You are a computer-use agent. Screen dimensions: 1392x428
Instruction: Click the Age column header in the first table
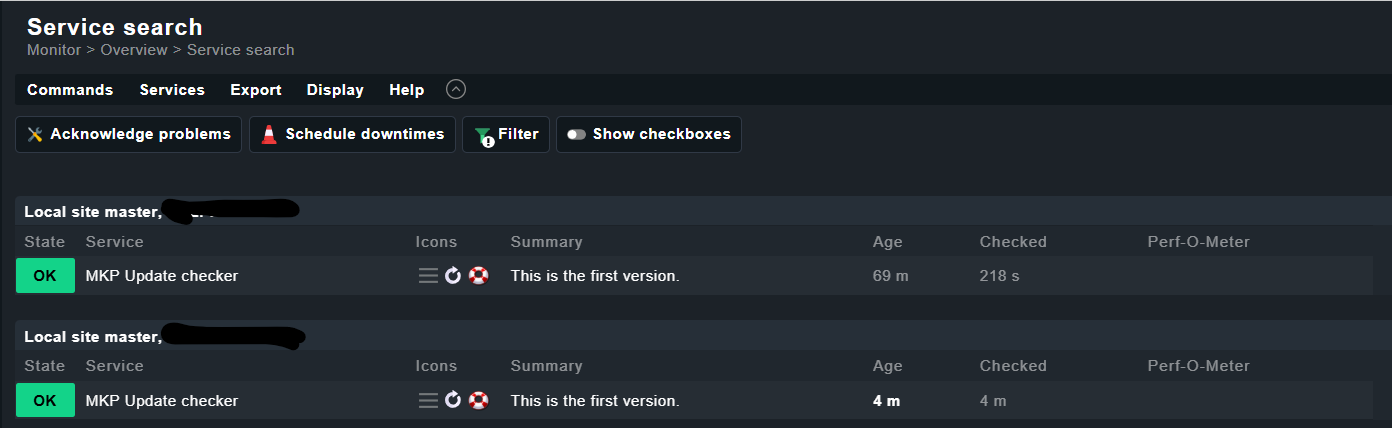[x=887, y=242]
